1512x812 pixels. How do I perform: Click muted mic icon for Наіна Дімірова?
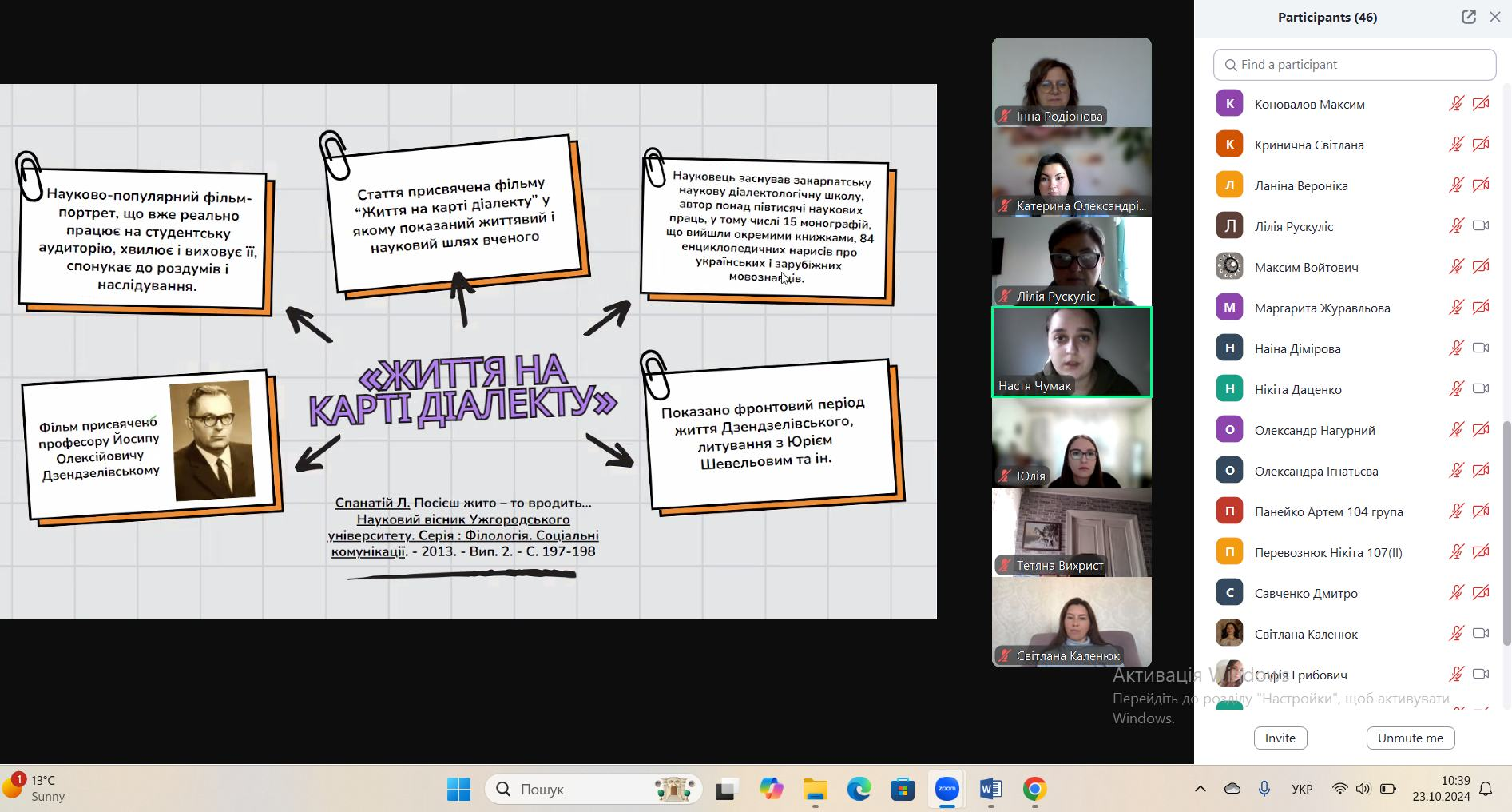pos(1456,348)
